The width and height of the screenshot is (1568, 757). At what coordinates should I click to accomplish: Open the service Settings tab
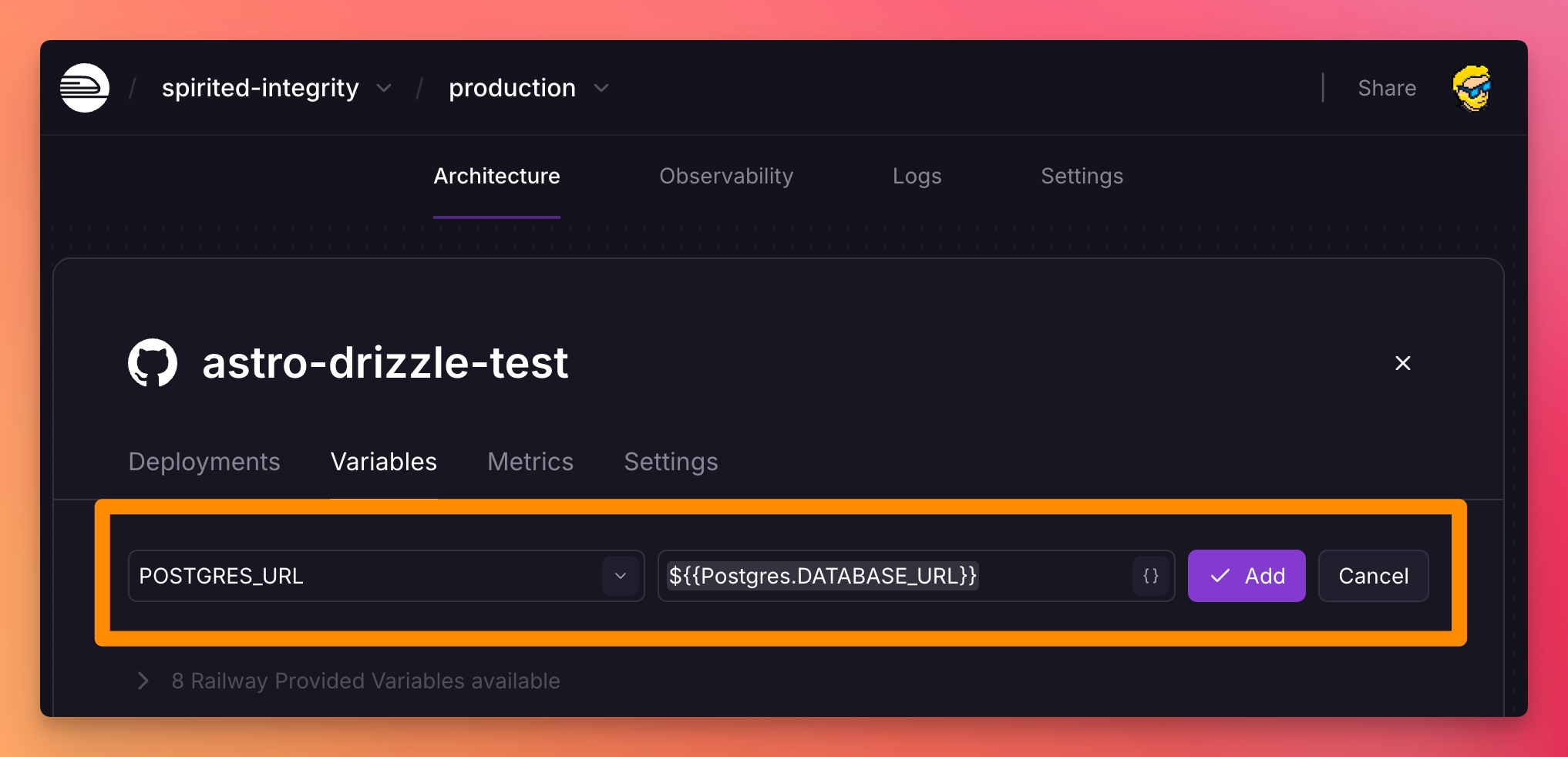[x=671, y=462]
